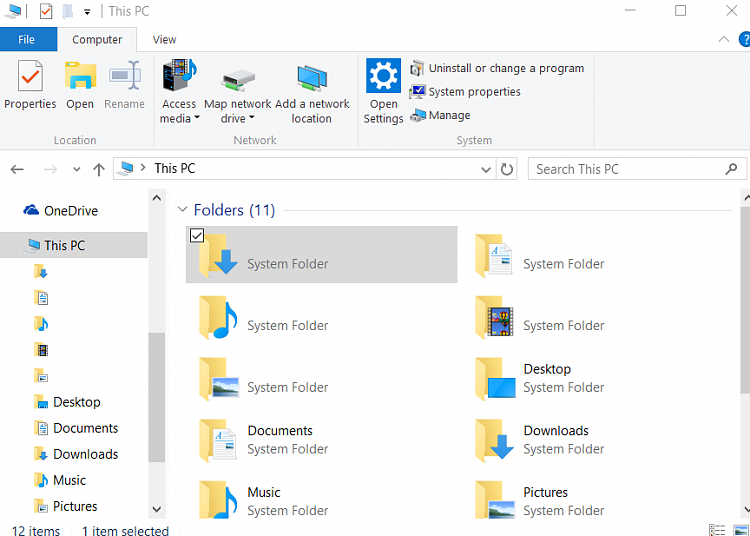Open the Access media menu
The height and width of the screenshot is (536, 750).
[x=179, y=91]
